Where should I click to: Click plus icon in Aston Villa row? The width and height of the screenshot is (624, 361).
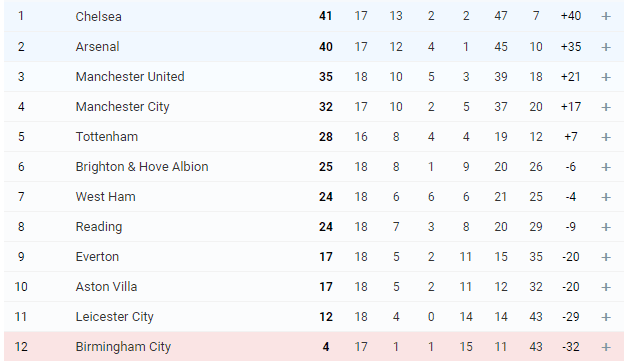tap(606, 287)
